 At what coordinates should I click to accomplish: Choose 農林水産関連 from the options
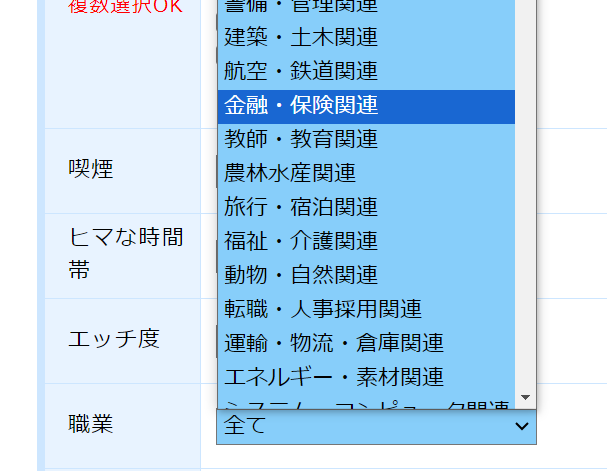click(290, 173)
